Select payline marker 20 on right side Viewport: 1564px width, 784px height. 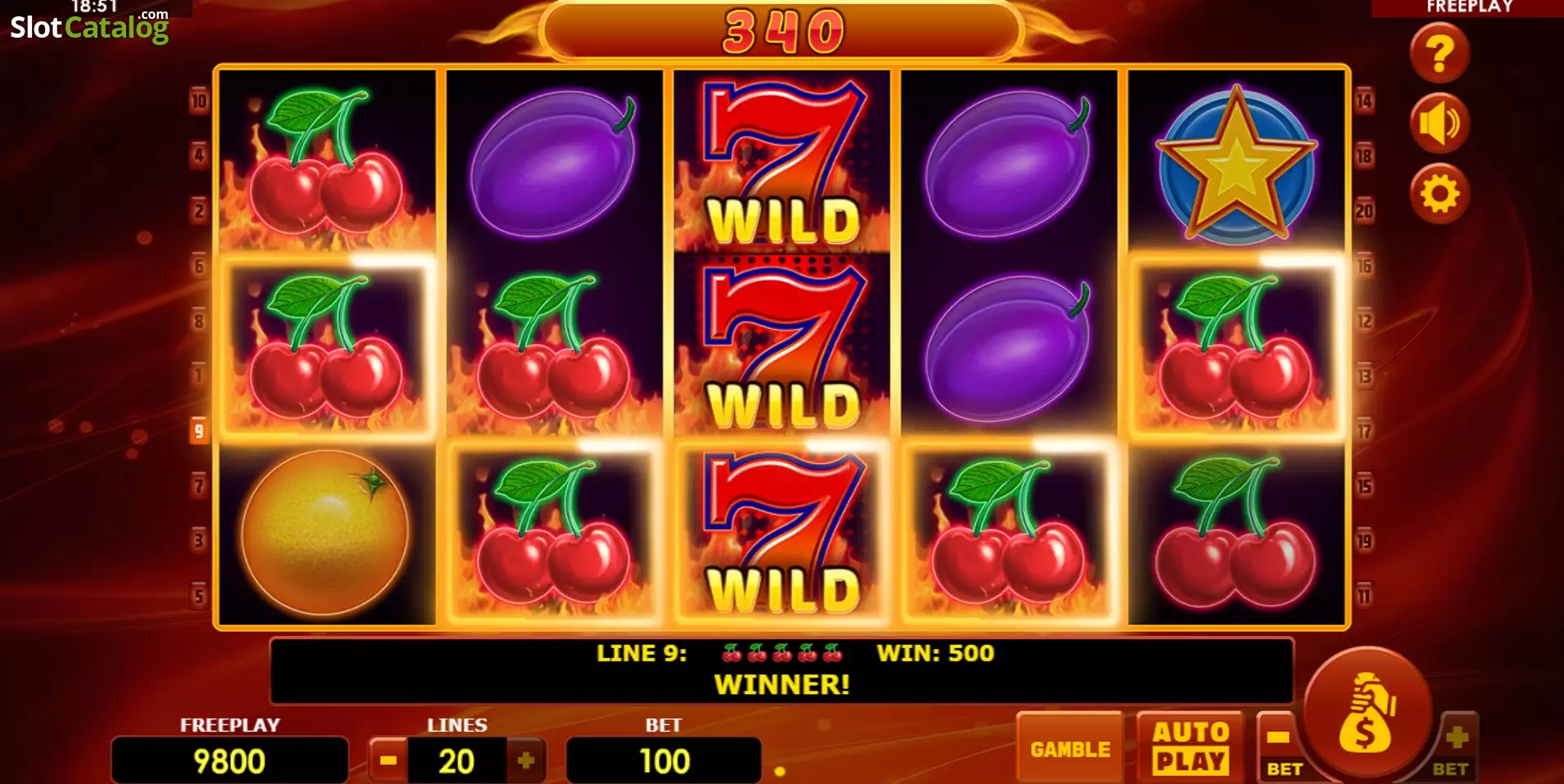1364,211
